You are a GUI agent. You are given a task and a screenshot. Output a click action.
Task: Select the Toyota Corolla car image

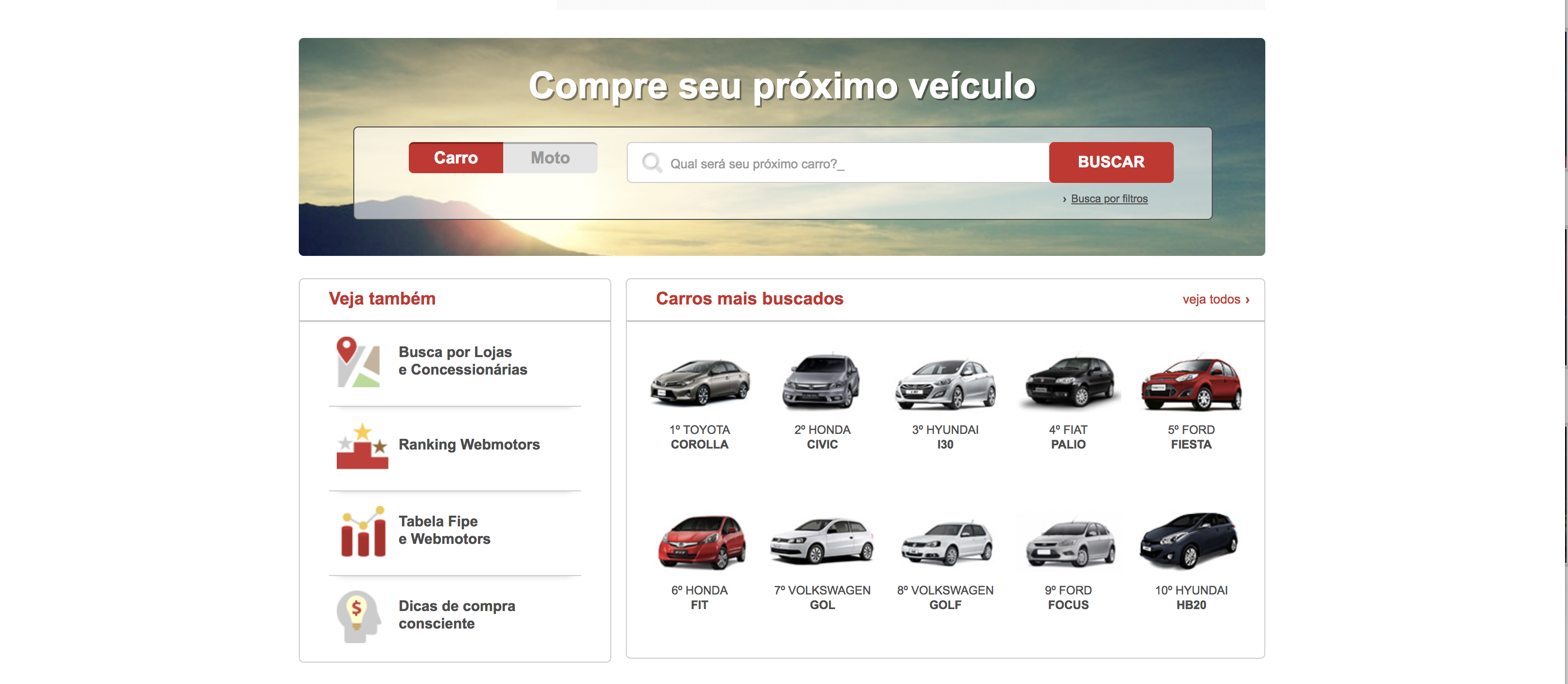click(x=700, y=382)
